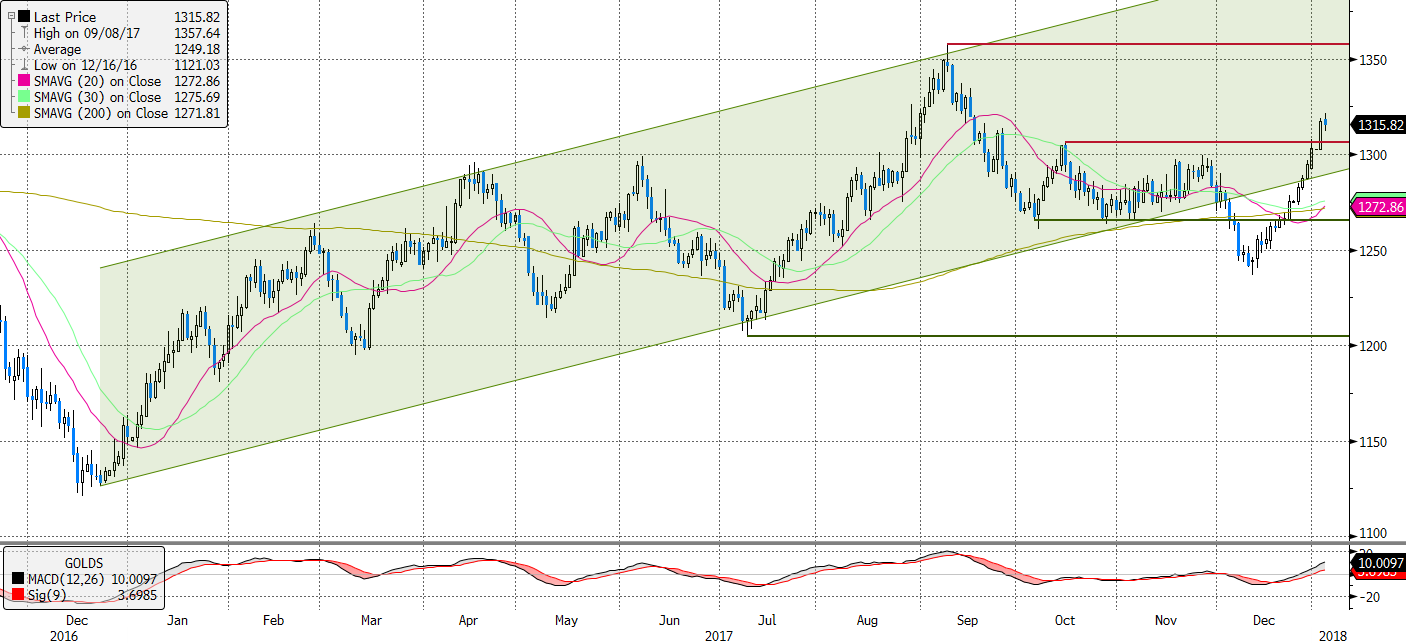Click the pink 1272.86 price axis tag
1406x643 pixels.
[1377, 208]
